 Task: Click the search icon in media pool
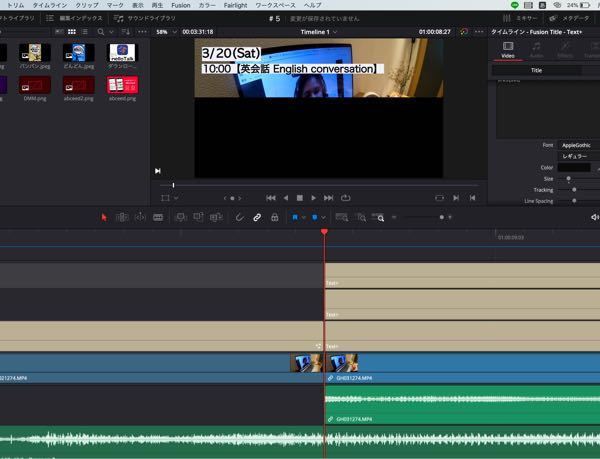[x=100, y=32]
